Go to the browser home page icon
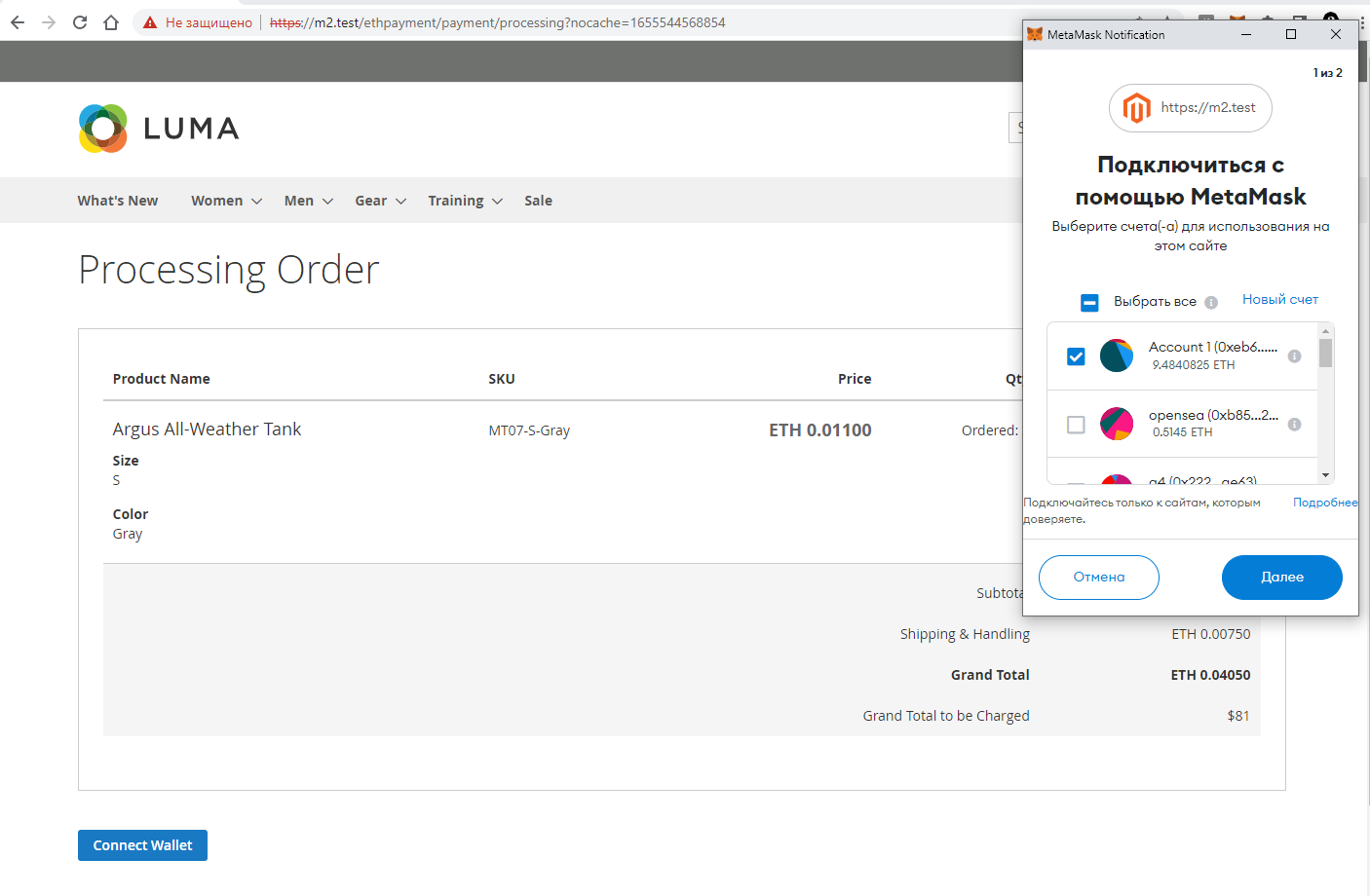 point(111,22)
